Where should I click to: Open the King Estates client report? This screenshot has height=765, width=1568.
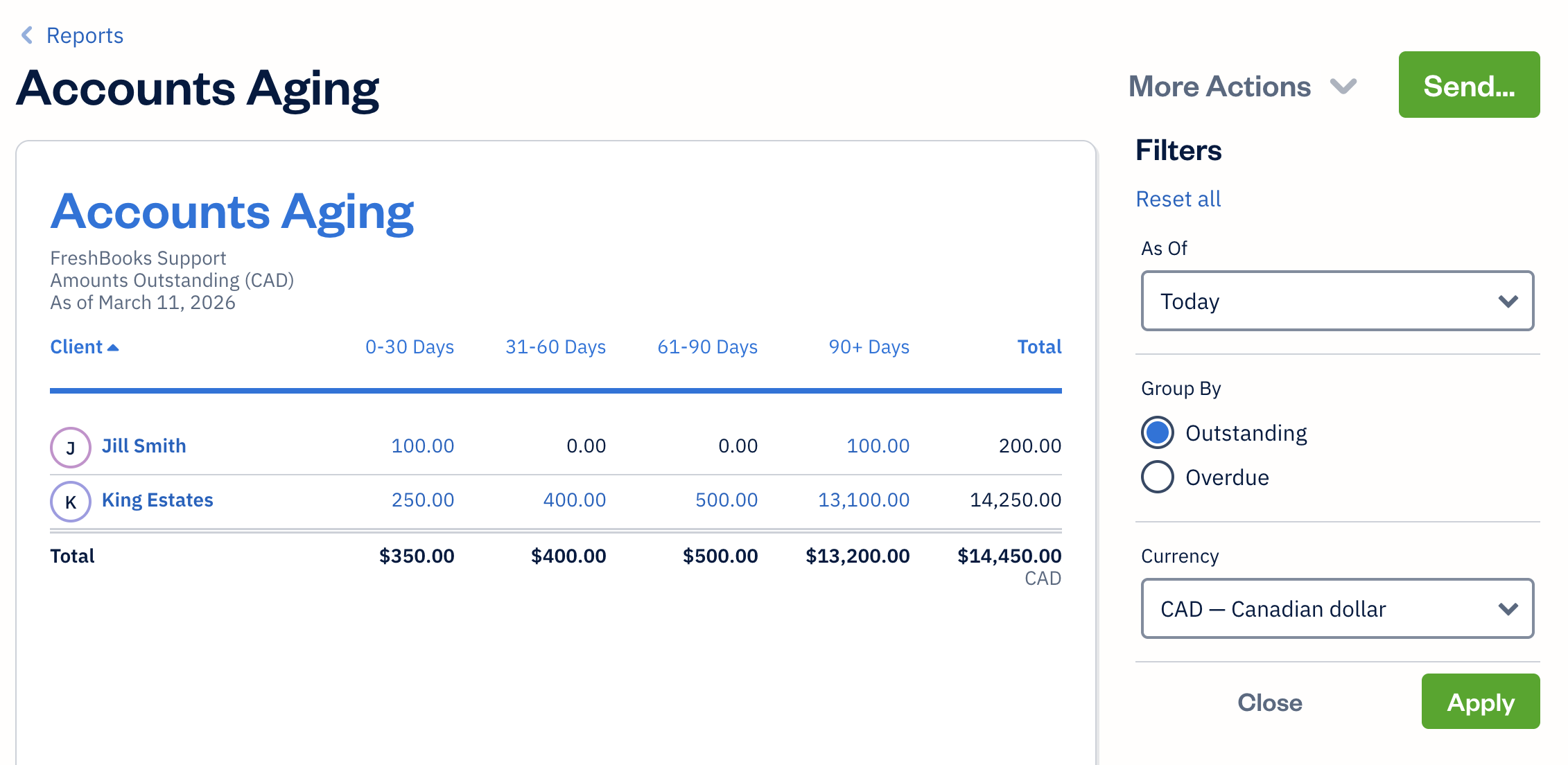click(x=157, y=500)
